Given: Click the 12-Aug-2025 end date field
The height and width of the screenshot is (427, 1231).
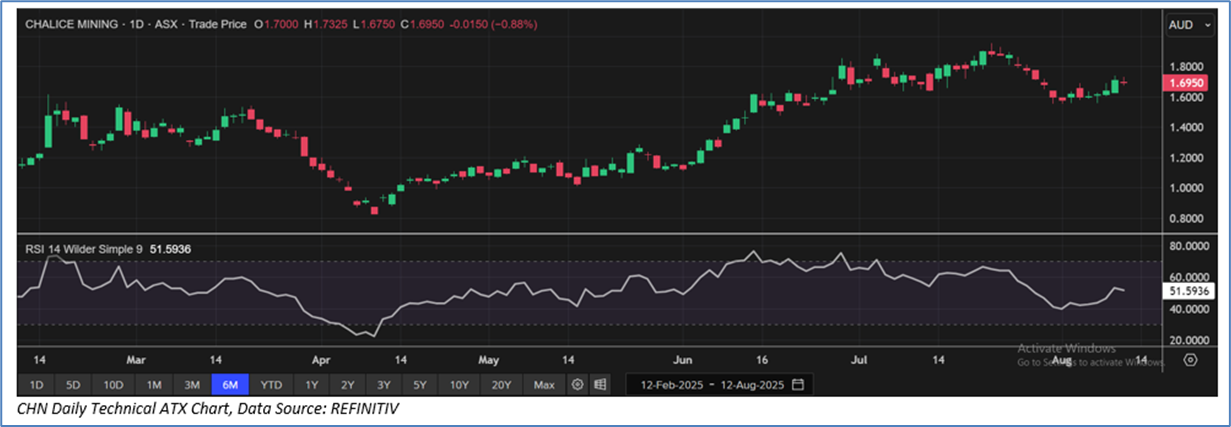Looking at the screenshot, I should [x=749, y=385].
